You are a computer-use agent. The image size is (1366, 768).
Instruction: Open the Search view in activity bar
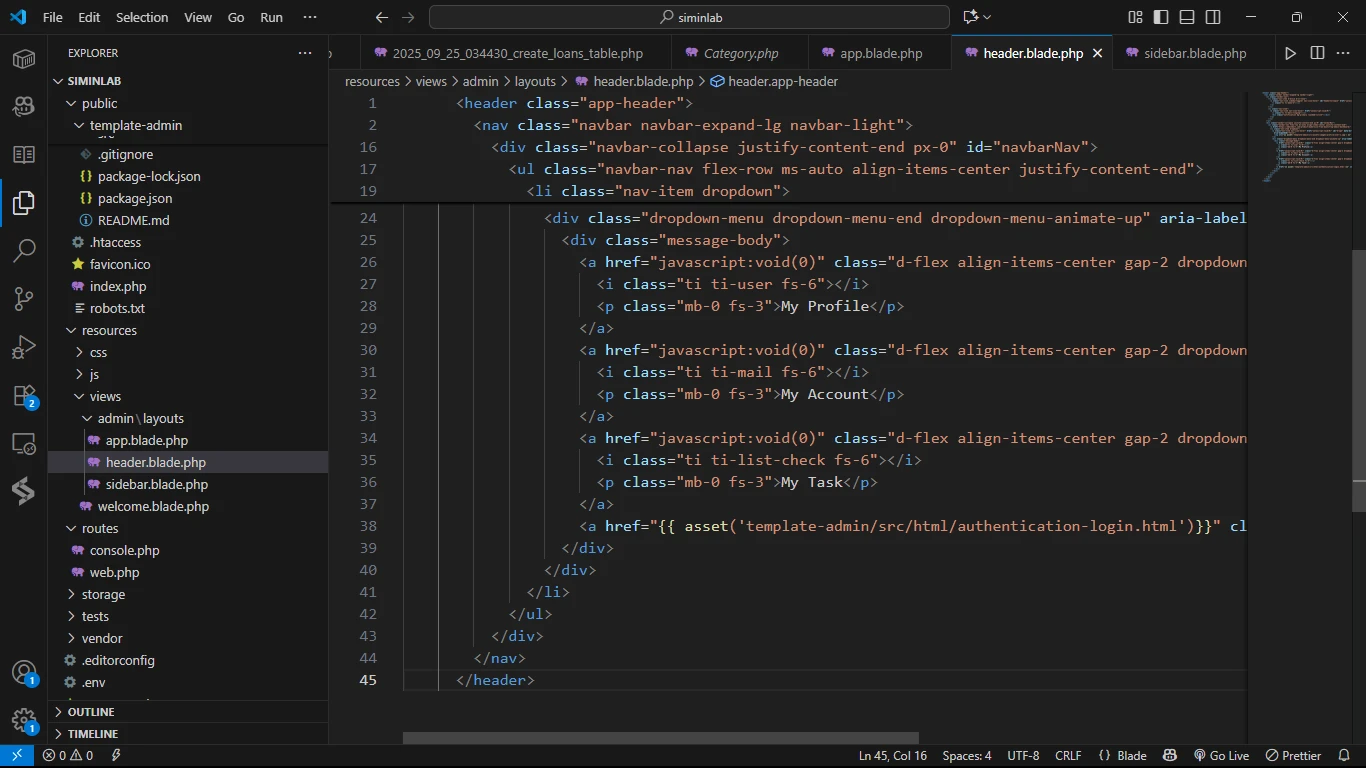tap(24, 250)
